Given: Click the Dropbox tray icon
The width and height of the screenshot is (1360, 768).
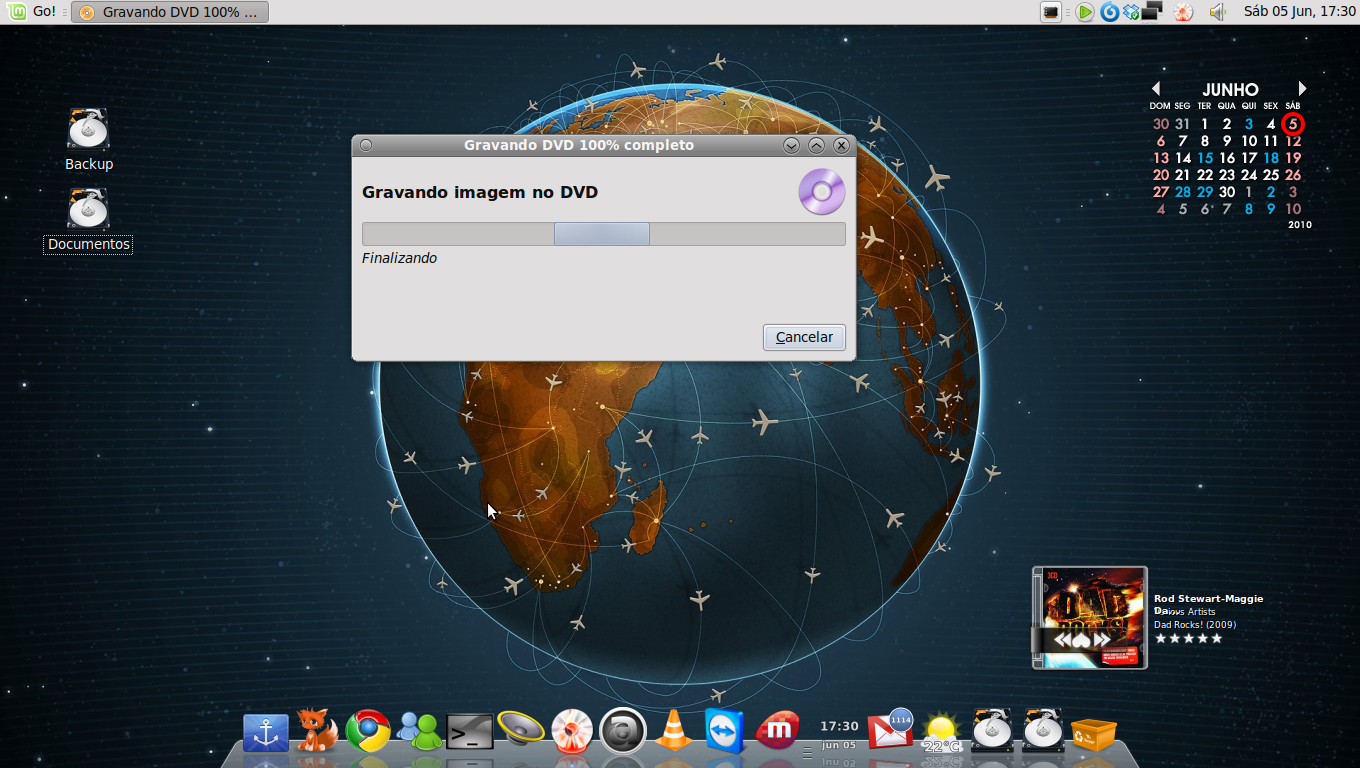Looking at the screenshot, I should point(1132,12).
